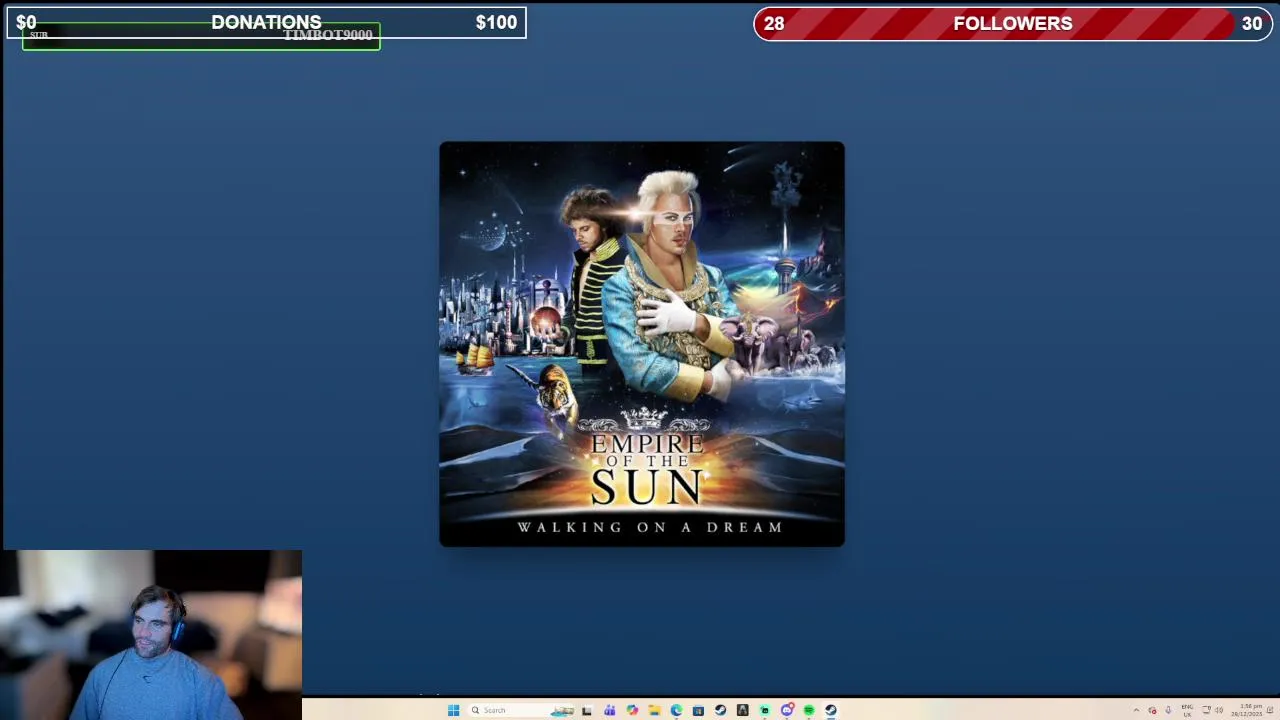
Task: Launch Microsoft Edge from the taskbar
Action: coord(676,710)
